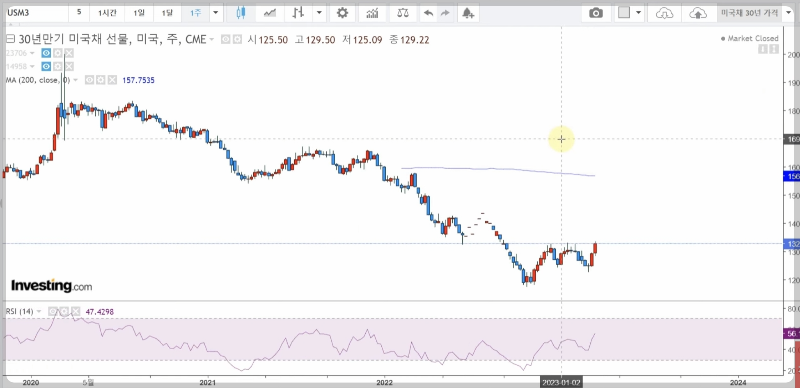Viewport: 800px width, 388px height.
Task: Open the compare scales icon
Action: [x=403, y=13]
